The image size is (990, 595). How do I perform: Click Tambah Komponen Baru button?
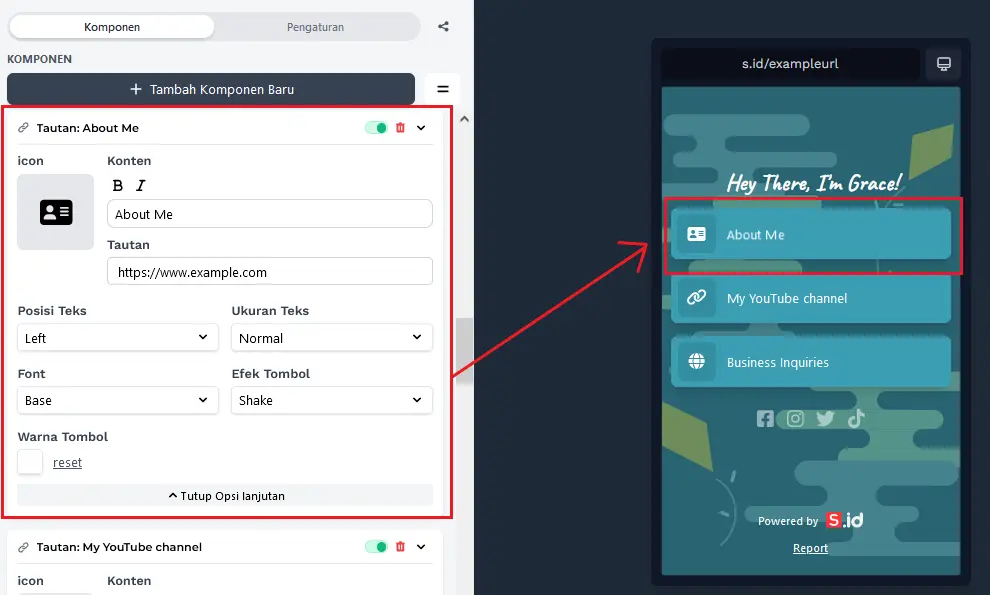tap(211, 89)
